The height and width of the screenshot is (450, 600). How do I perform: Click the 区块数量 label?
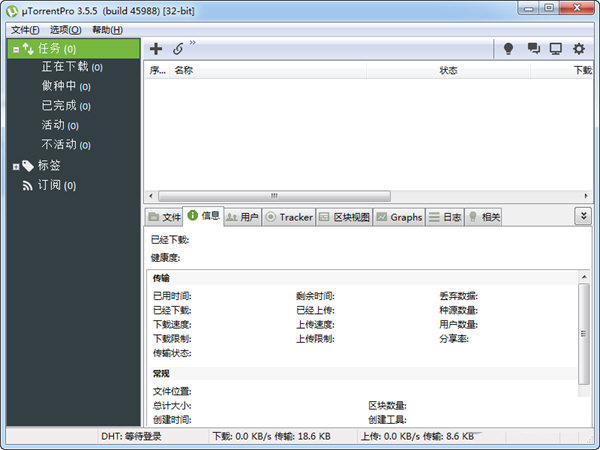(x=387, y=406)
